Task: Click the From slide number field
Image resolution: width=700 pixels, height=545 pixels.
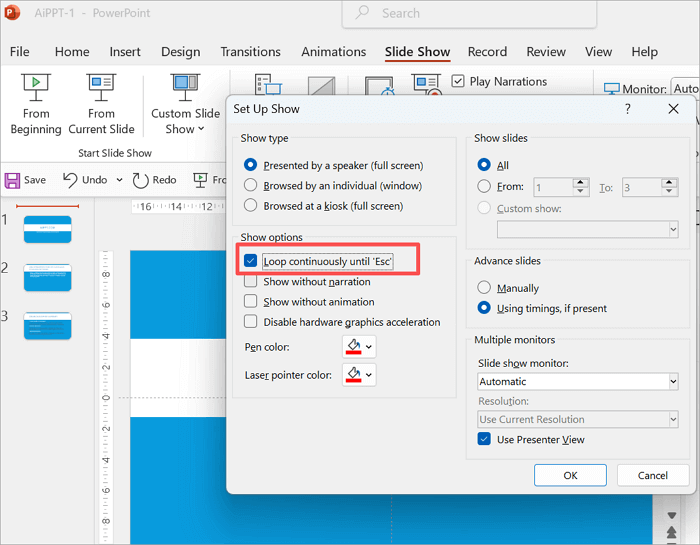Action: pos(553,187)
